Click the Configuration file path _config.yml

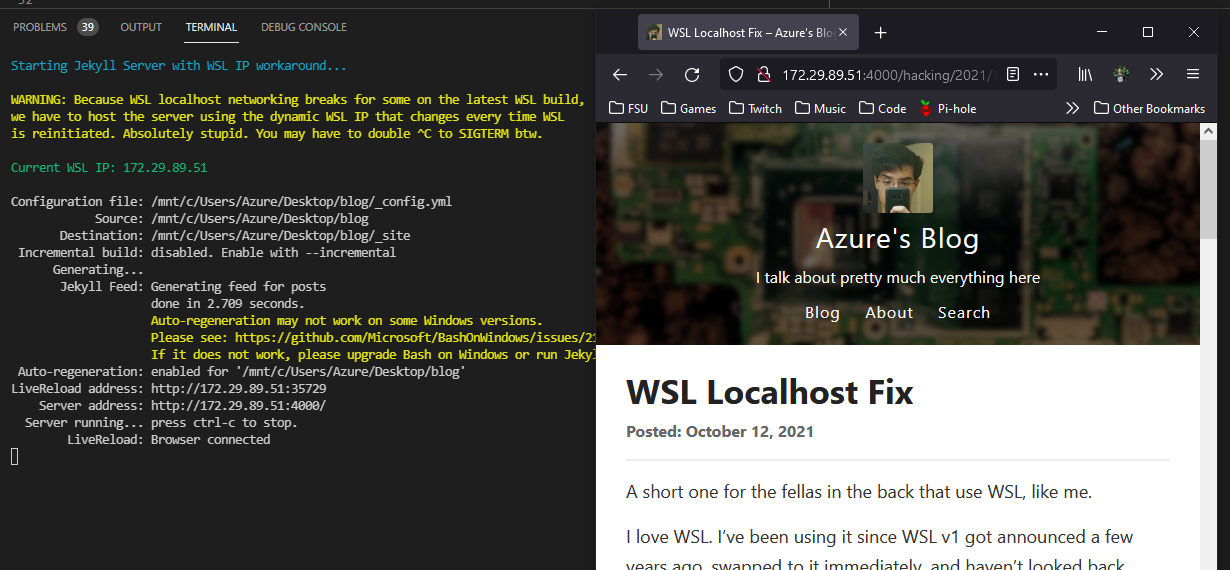click(301, 202)
